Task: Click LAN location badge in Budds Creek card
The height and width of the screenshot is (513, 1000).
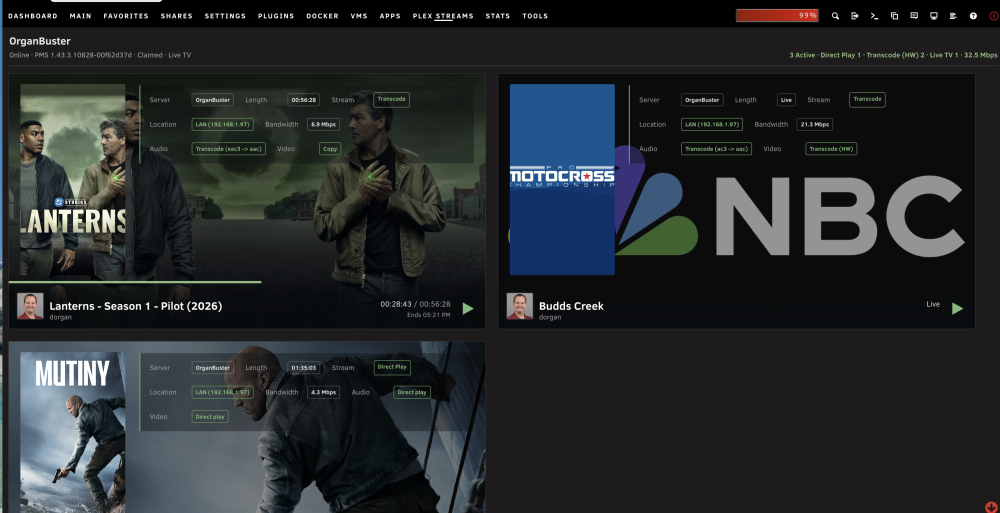Action: (712, 124)
